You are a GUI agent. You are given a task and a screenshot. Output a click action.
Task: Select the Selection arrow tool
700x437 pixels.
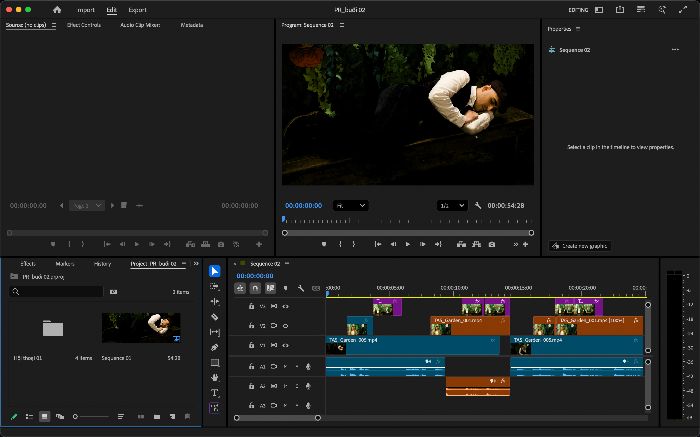tap(215, 271)
